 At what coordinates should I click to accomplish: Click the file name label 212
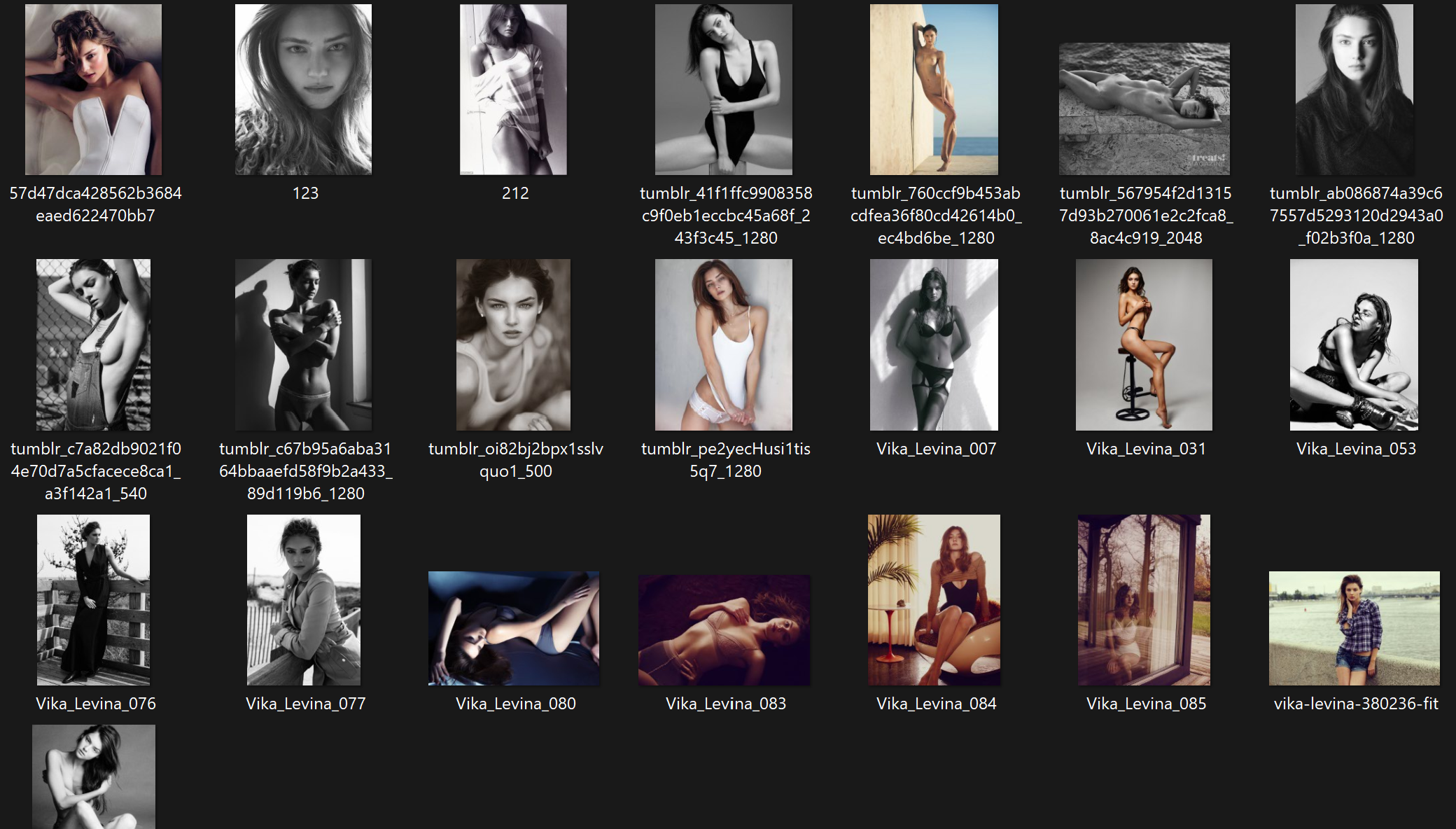tap(515, 193)
